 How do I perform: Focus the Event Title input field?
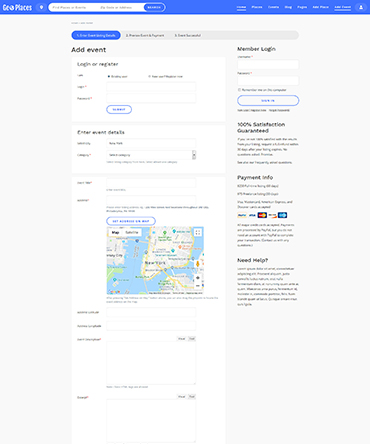click(x=151, y=183)
